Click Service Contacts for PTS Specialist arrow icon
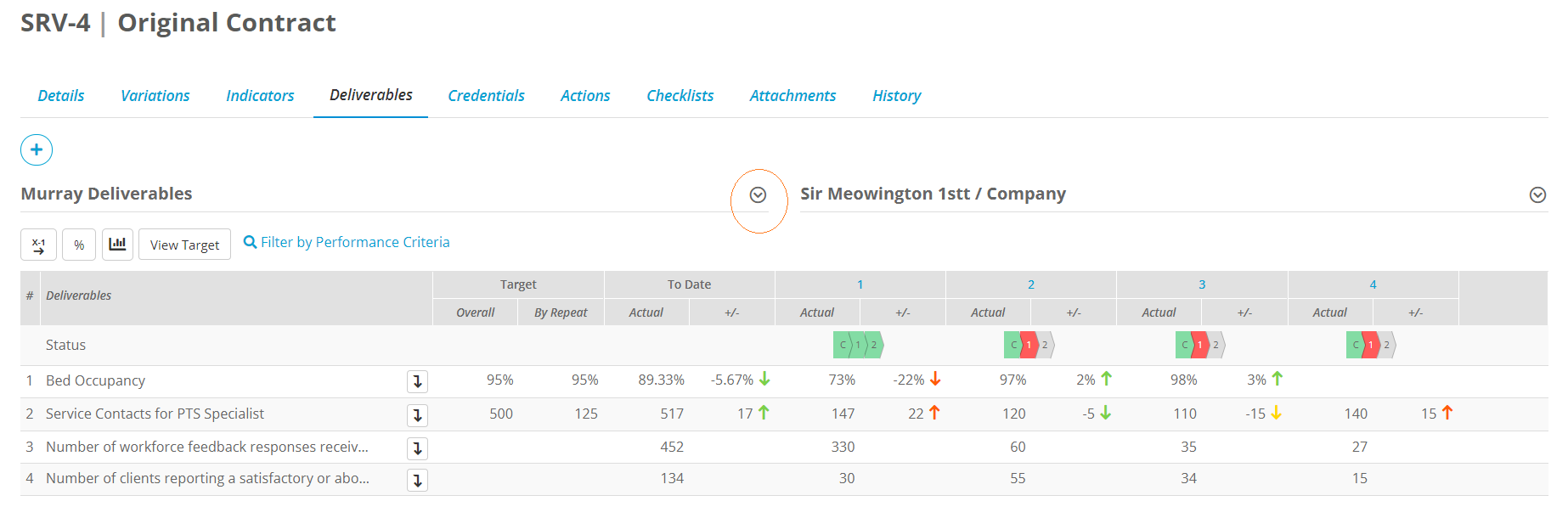The height and width of the screenshot is (518, 1568). pos(417,414)
